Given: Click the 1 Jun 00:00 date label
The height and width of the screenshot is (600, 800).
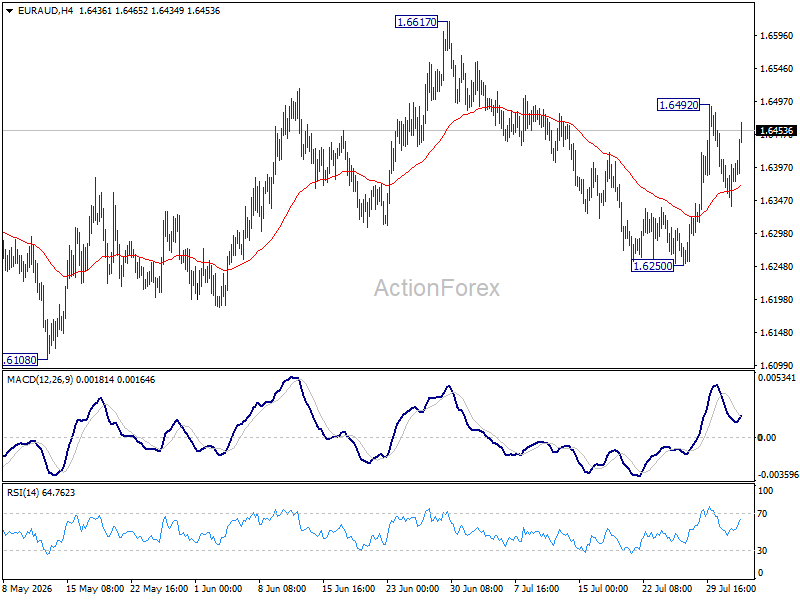Looking at the screenshot, I should pos(218,589).
